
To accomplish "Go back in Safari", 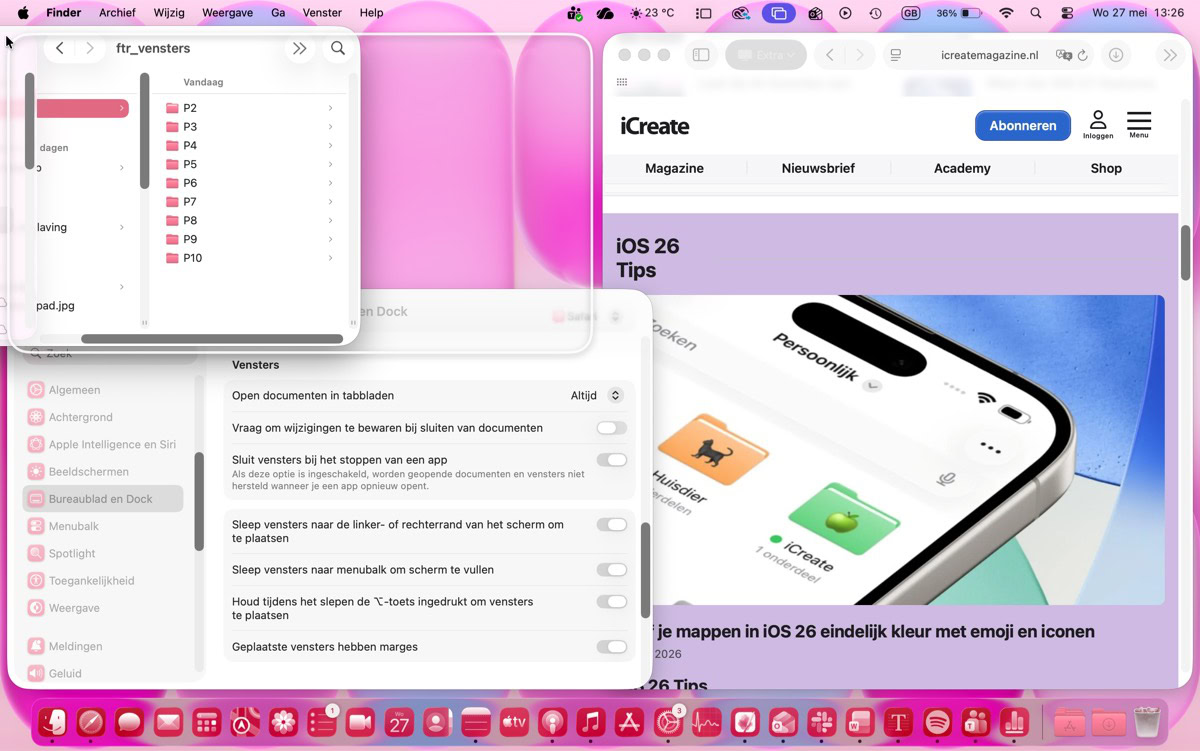I will click(830, 55).
